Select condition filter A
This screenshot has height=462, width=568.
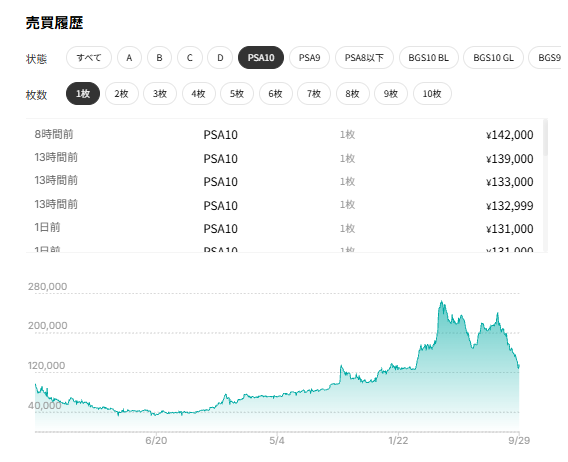pos(129,58)
